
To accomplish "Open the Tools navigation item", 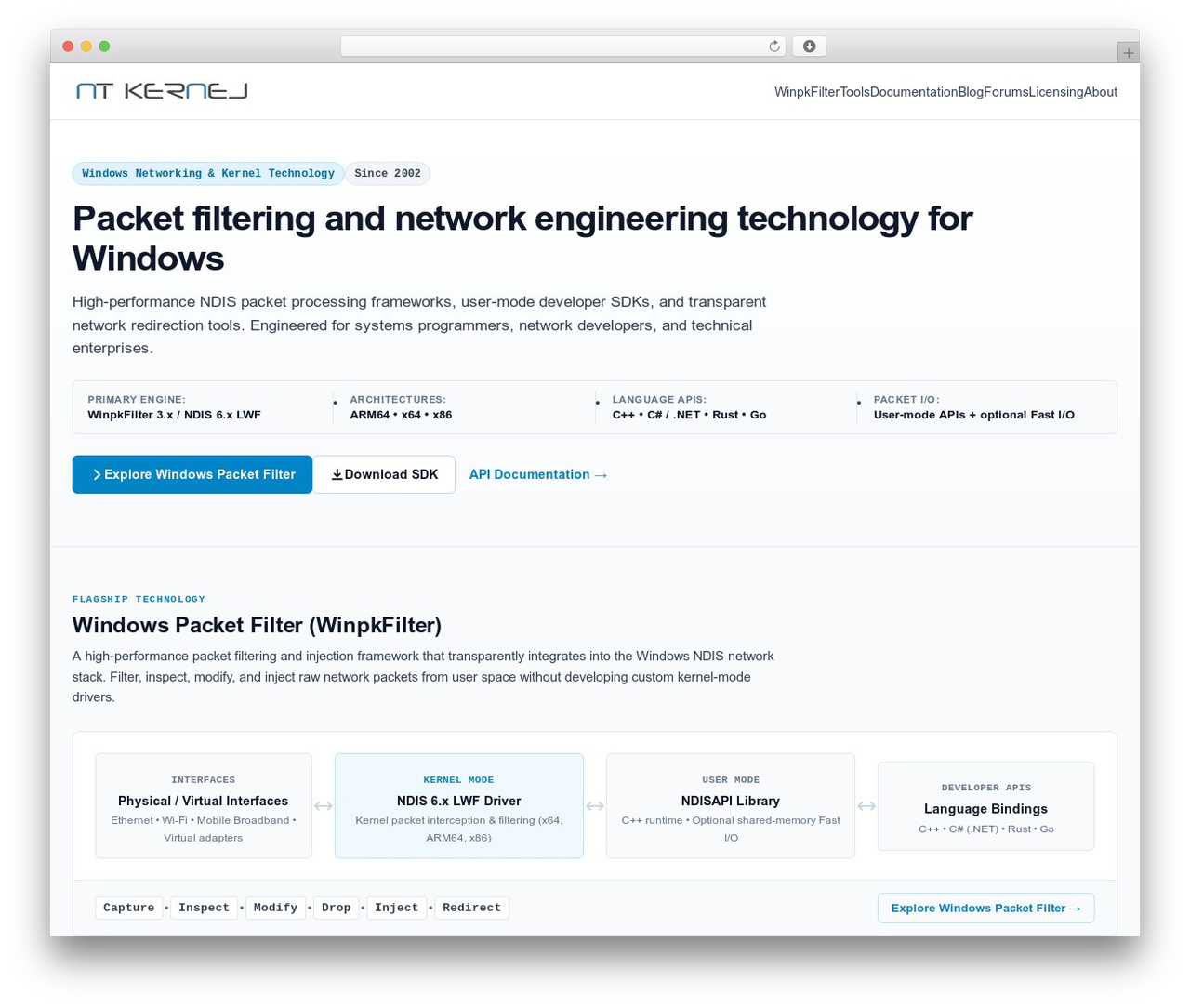I will [855, 92].
